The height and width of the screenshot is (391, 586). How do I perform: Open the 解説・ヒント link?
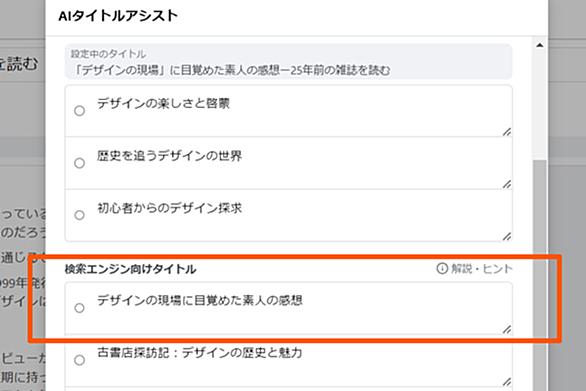[482, 268]
